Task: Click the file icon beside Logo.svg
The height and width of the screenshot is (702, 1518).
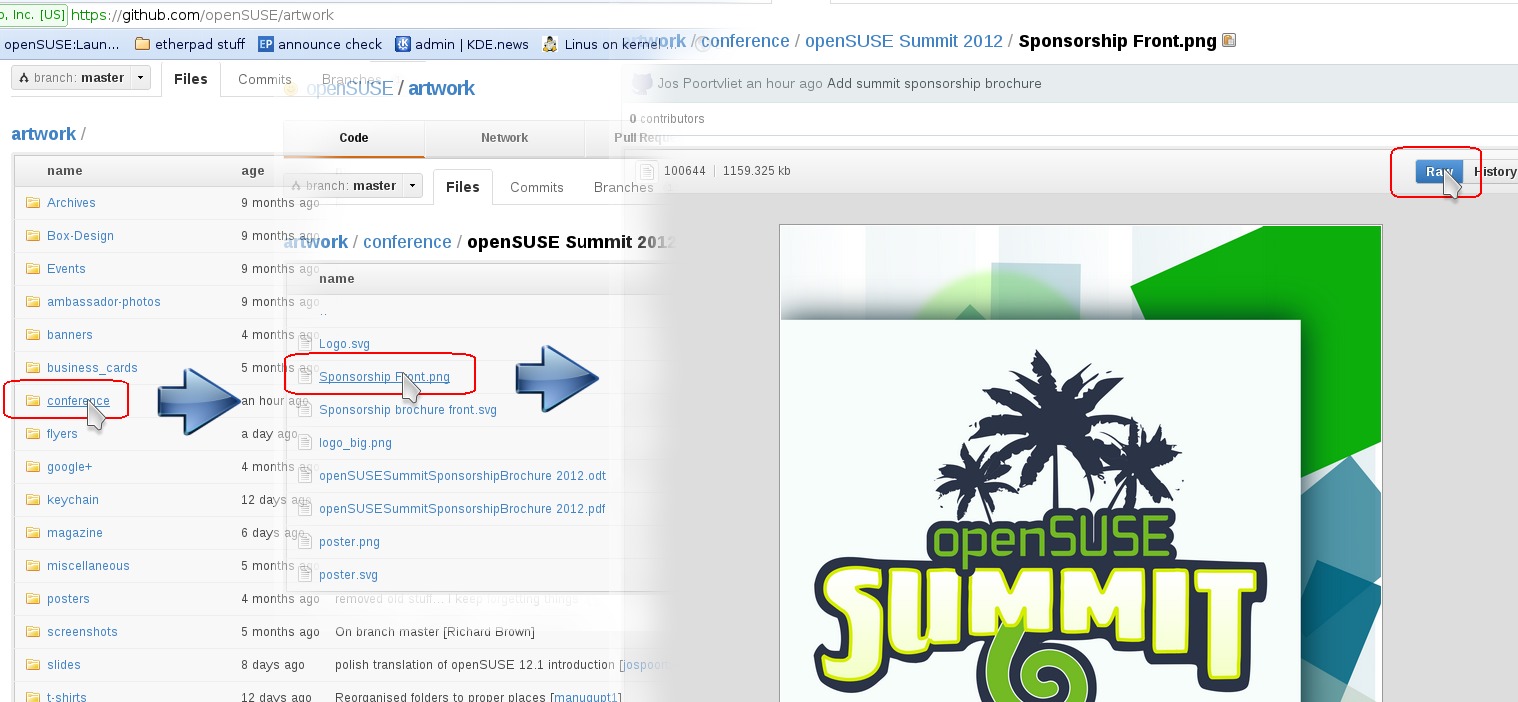Action: (x=305, y=344)
